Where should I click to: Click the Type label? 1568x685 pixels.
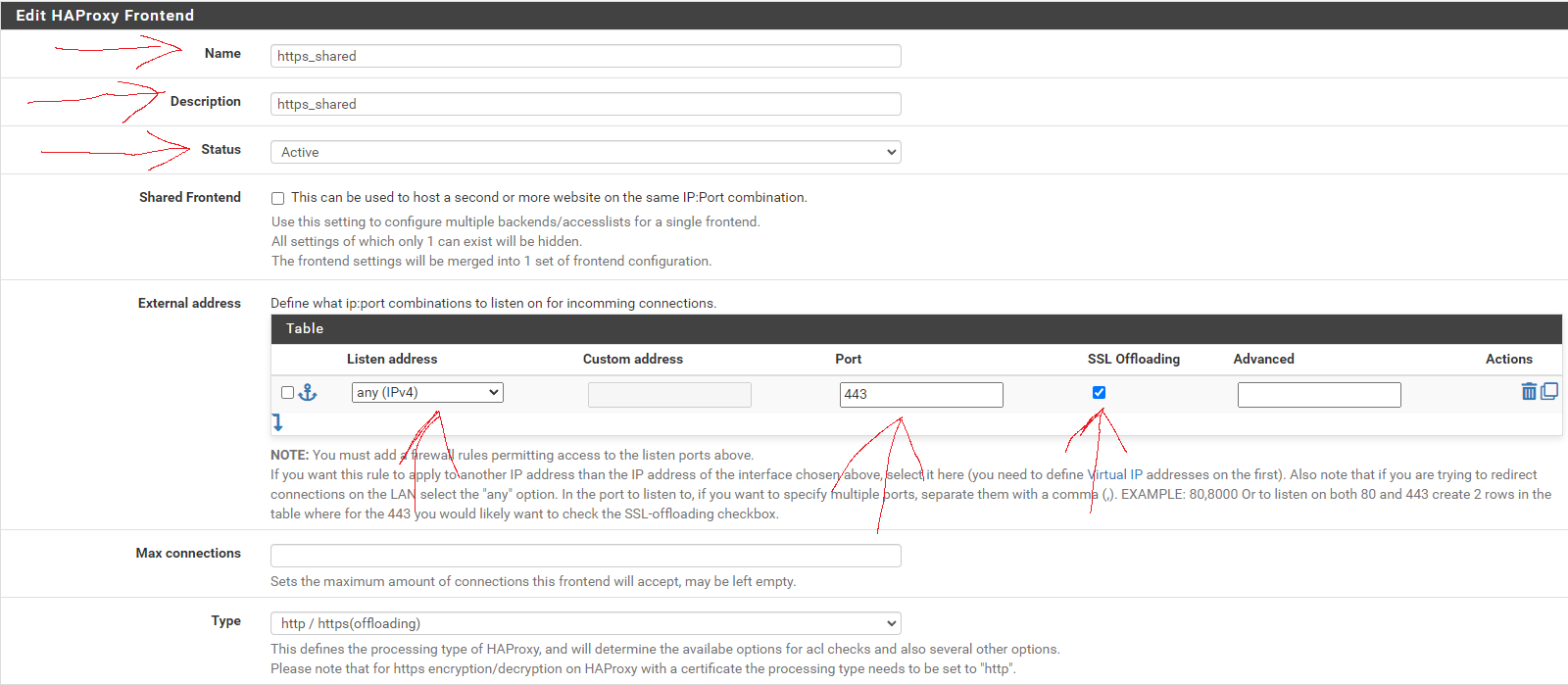pyautogui.click(x=226, y=620)
